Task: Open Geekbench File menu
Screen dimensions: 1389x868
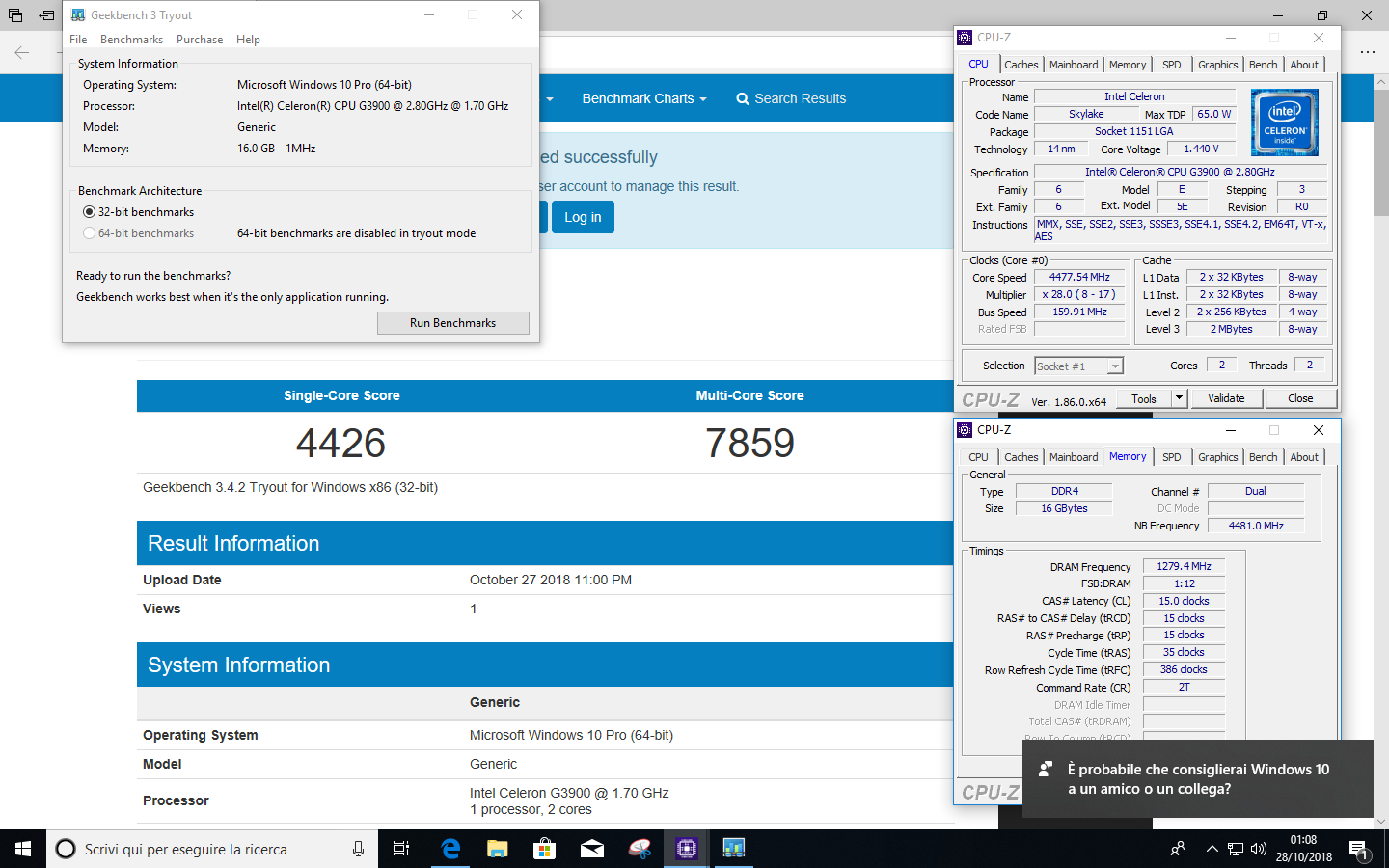Action: [x=78, y=40]
